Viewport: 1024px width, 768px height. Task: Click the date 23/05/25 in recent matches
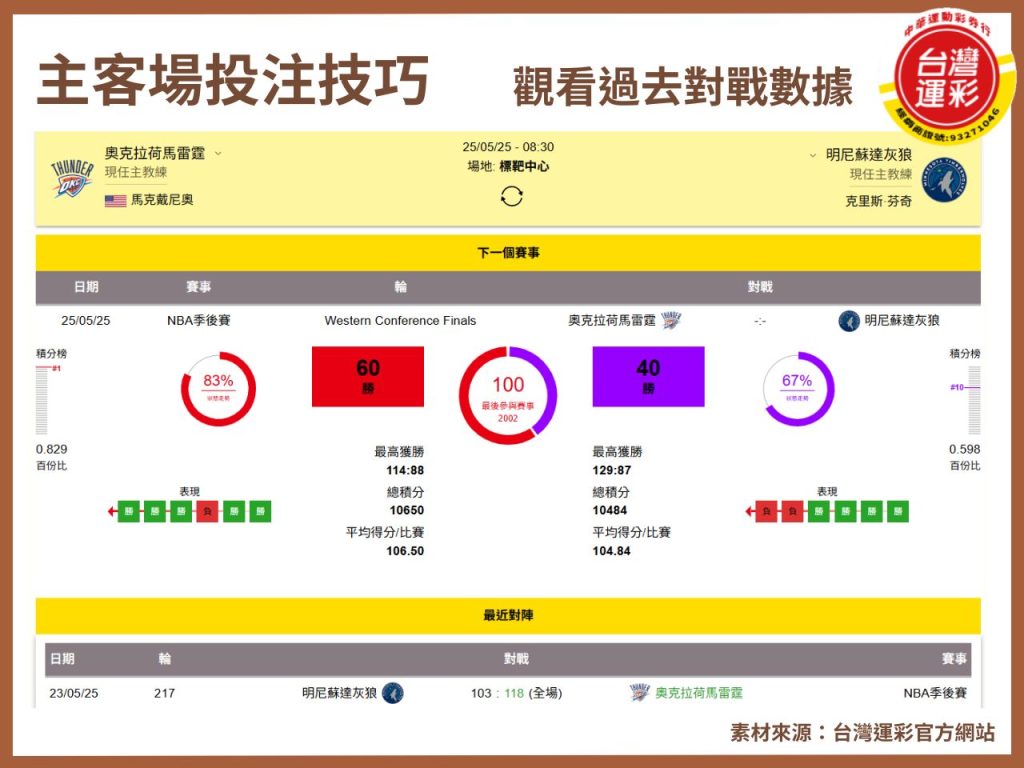click(74, 693)
